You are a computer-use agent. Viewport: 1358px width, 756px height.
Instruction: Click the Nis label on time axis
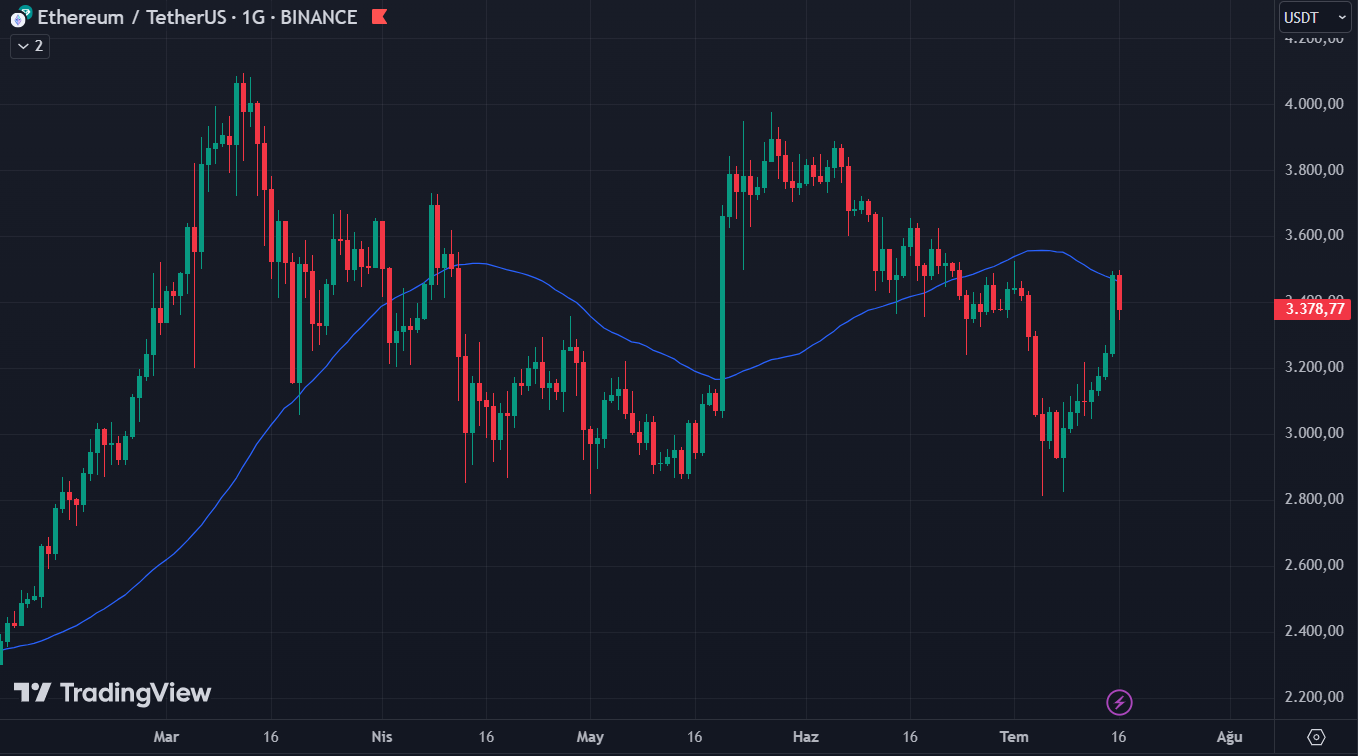coord(381,737)
